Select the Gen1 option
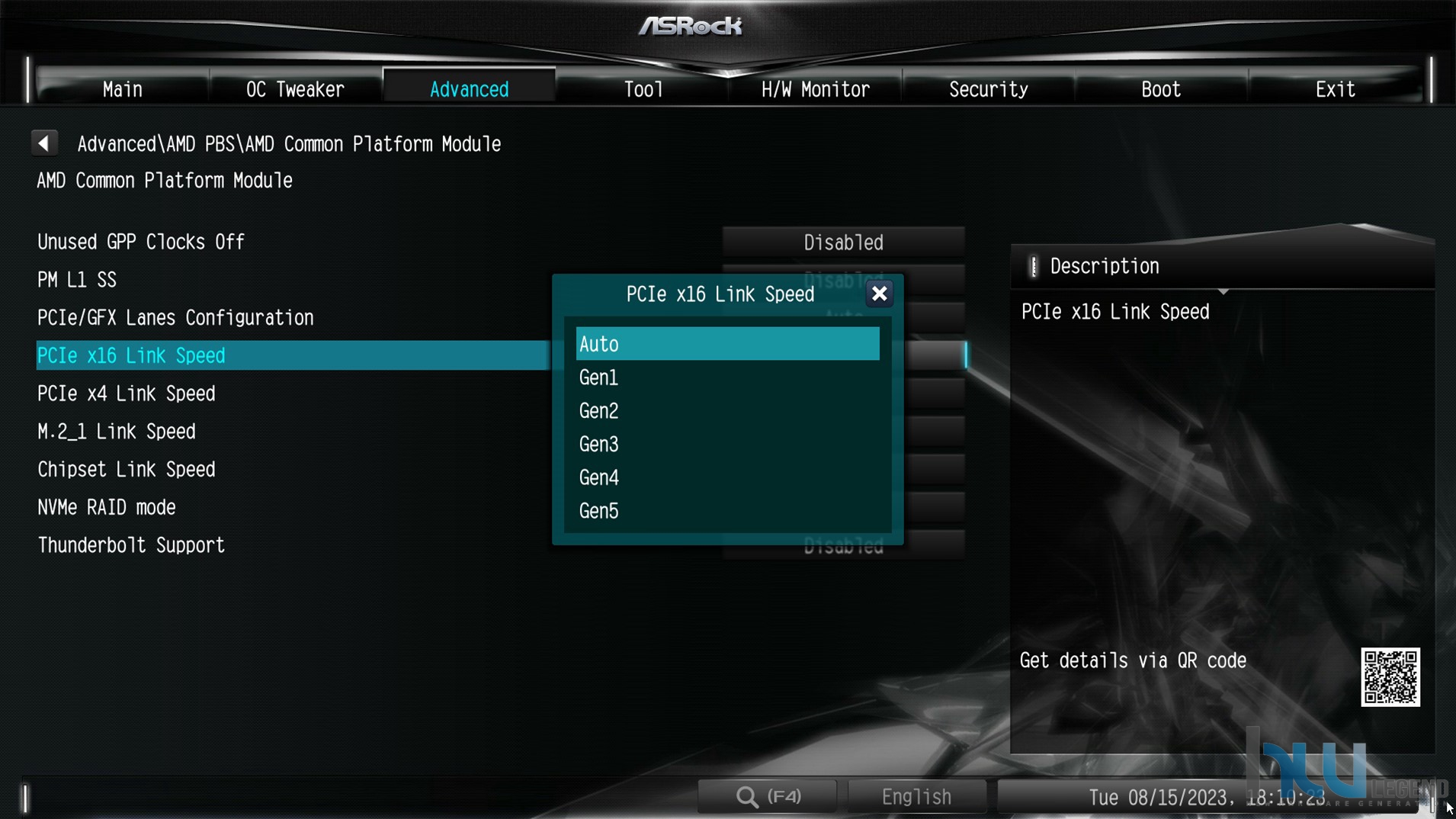Screen dimensions: 1456x819 tap(727, 377)
